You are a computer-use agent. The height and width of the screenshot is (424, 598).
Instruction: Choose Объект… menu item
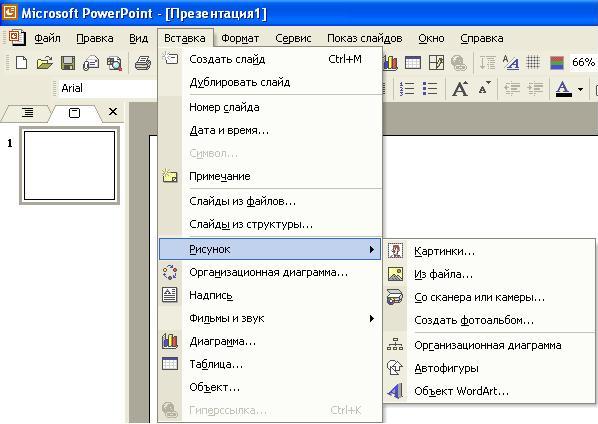270,387
